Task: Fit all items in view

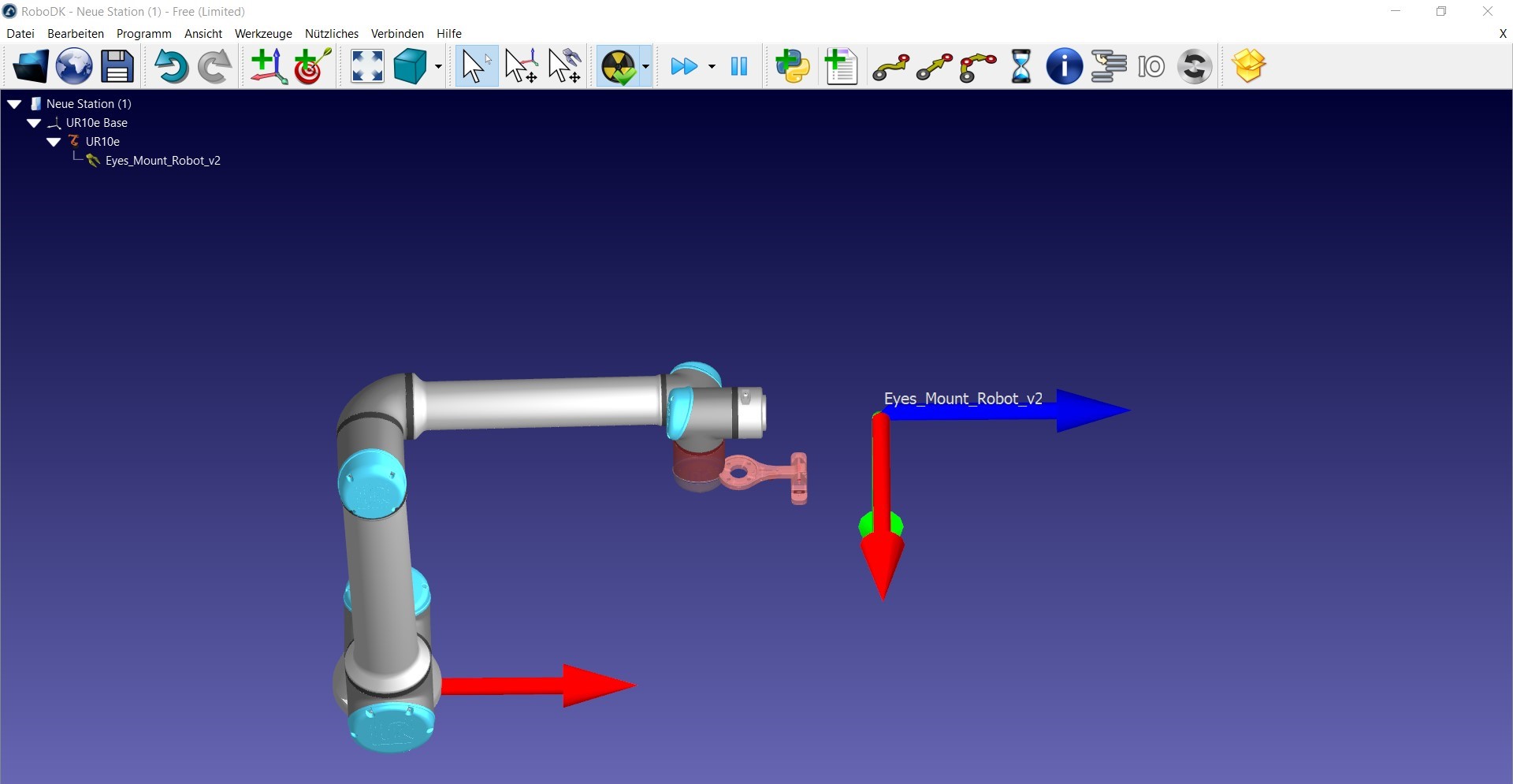Action: pyautogui.click(x=367, y=66)
